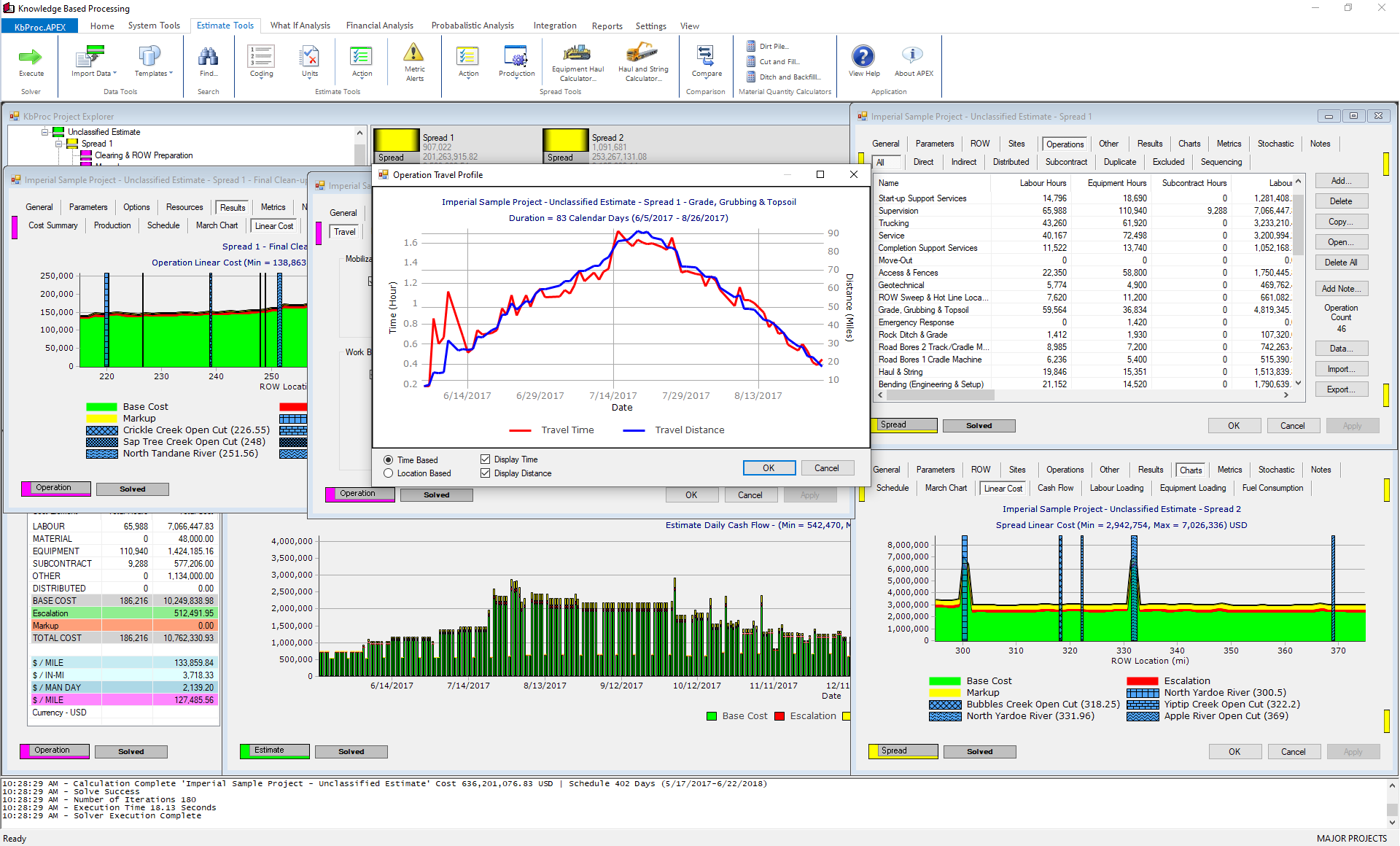Open View Help question mark icon
1400x846 pixels.
[x=863, y=57]
